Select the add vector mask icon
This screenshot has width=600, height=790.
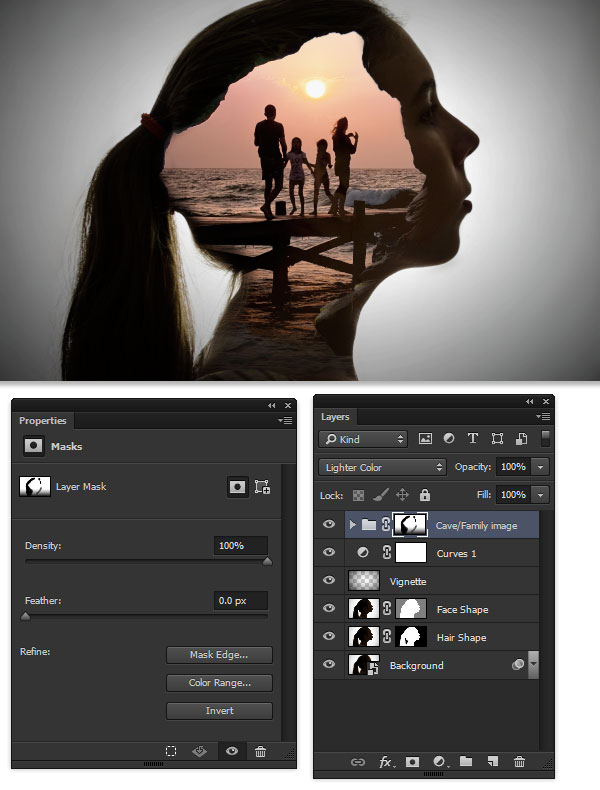pos(262,487)
